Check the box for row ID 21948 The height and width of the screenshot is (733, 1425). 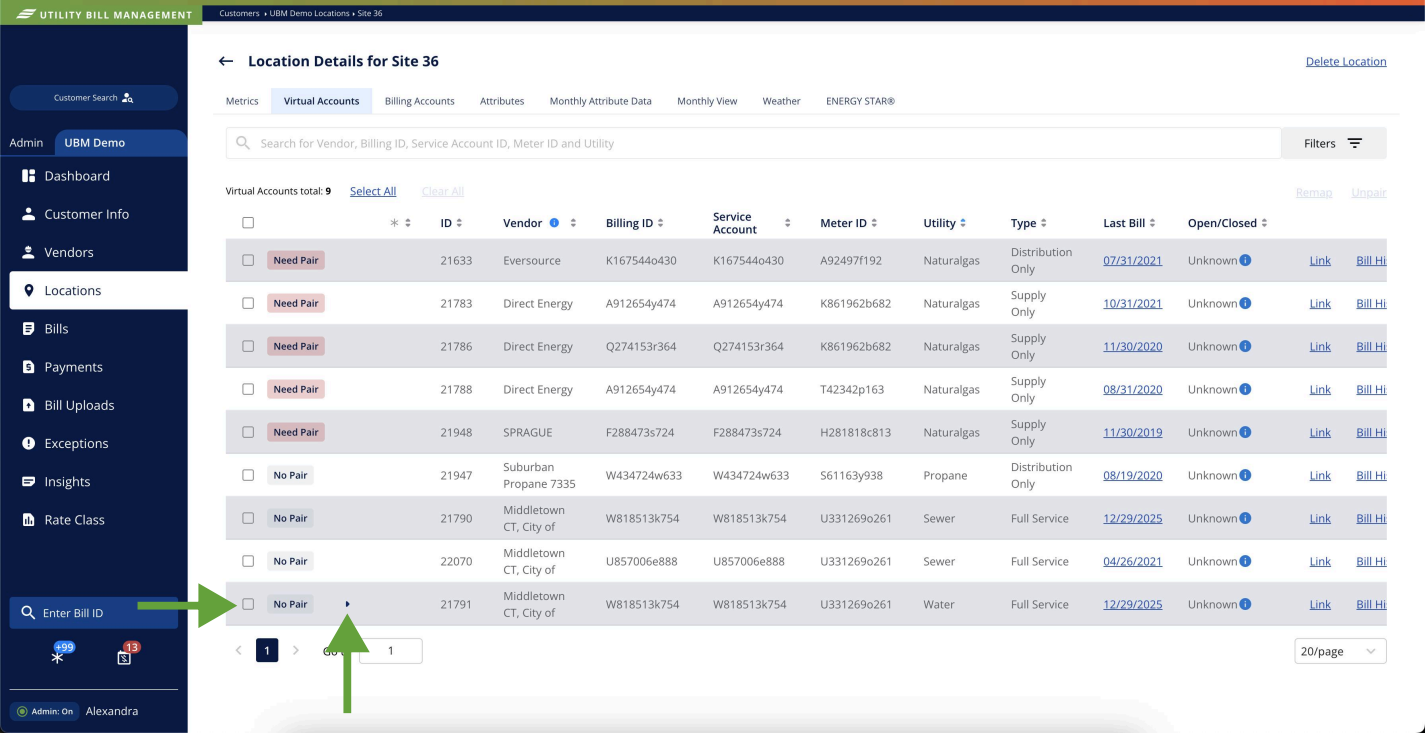248,432
